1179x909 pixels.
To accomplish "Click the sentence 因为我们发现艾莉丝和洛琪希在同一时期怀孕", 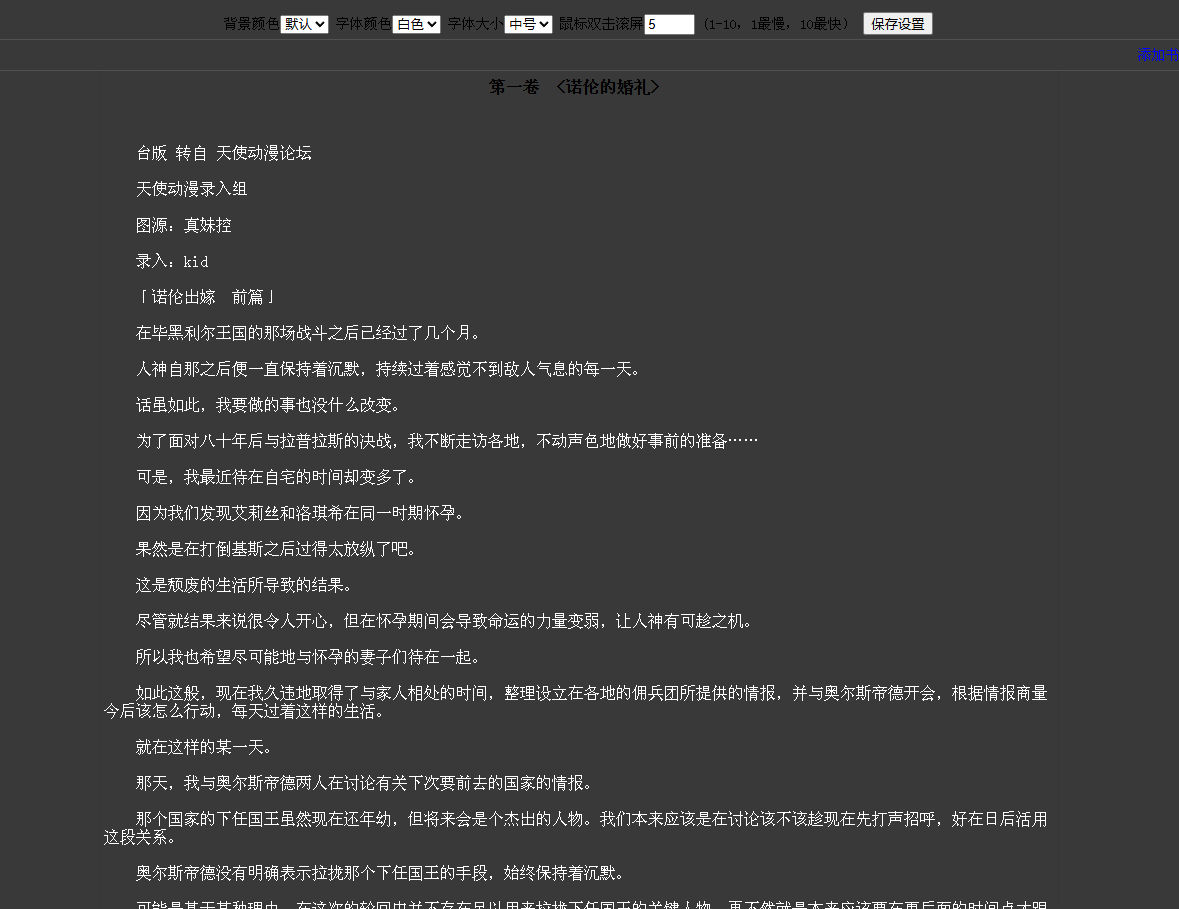I will click(300, 513).
